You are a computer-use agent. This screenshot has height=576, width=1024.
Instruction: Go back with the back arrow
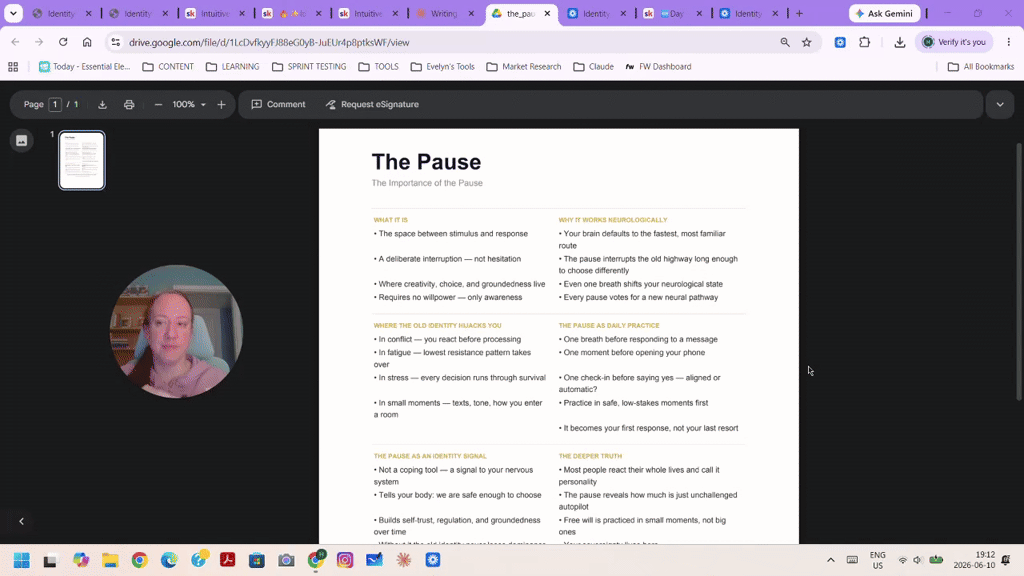(x=15, y=42)
